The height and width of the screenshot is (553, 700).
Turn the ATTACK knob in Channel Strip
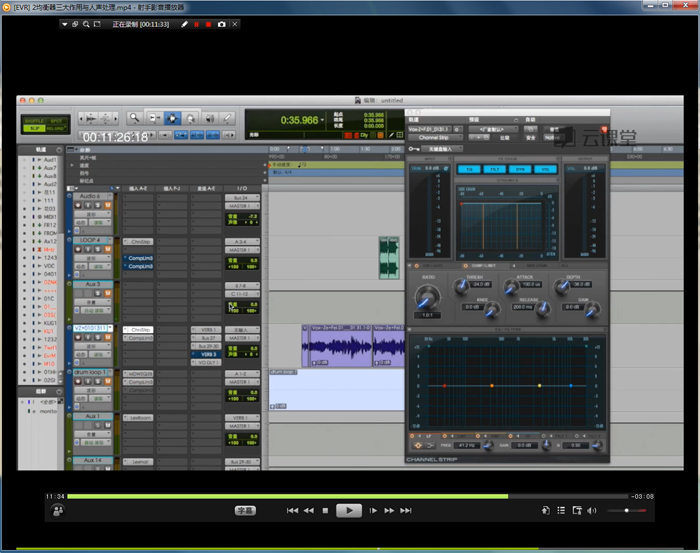pos(511,287)
